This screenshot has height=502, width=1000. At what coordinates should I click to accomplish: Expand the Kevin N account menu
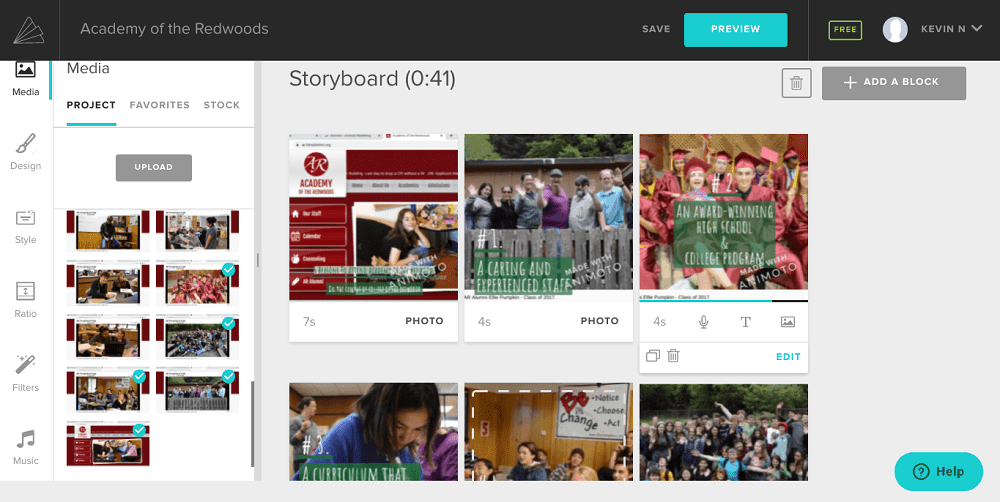pos(950,29)
